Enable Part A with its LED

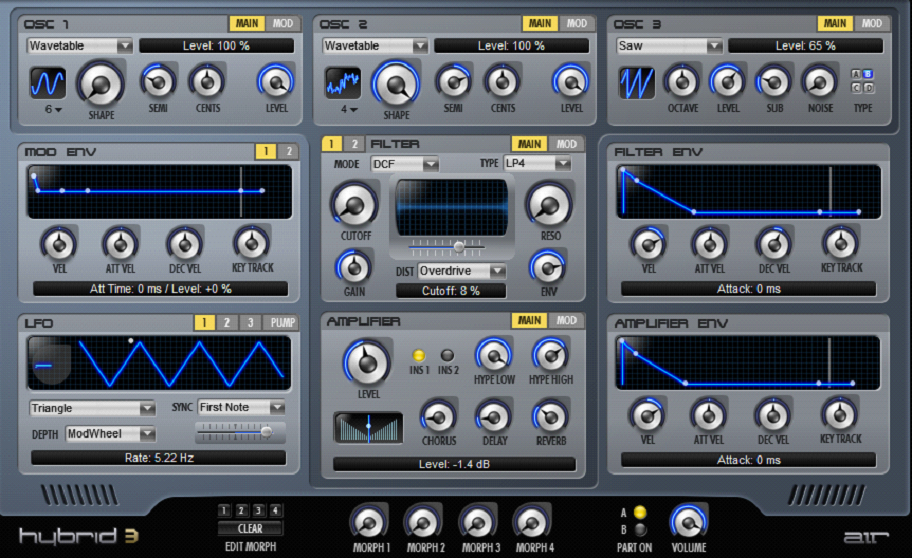point(640,512)
